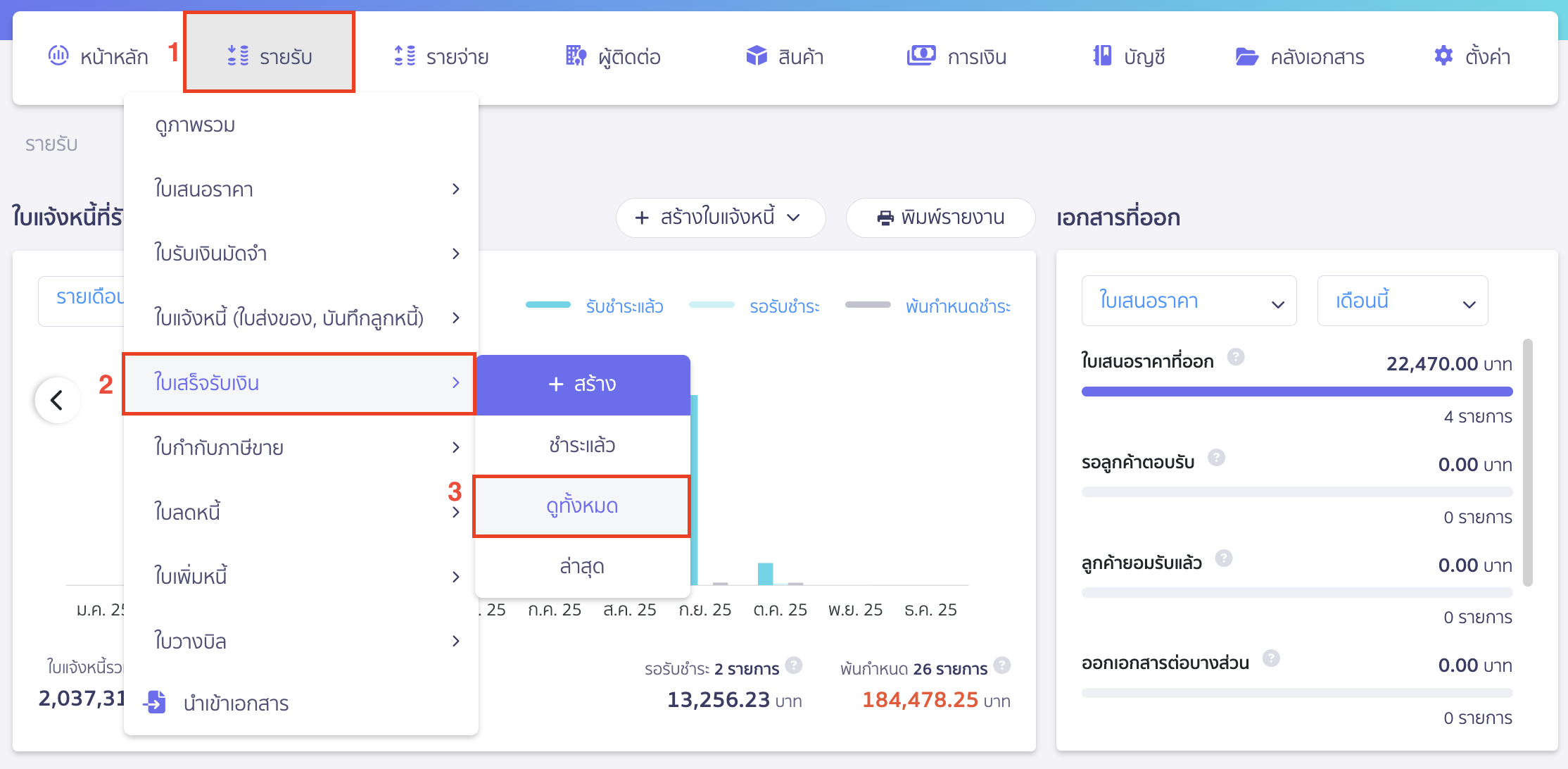Open การเงิน with the money icon

click(922, 56)
